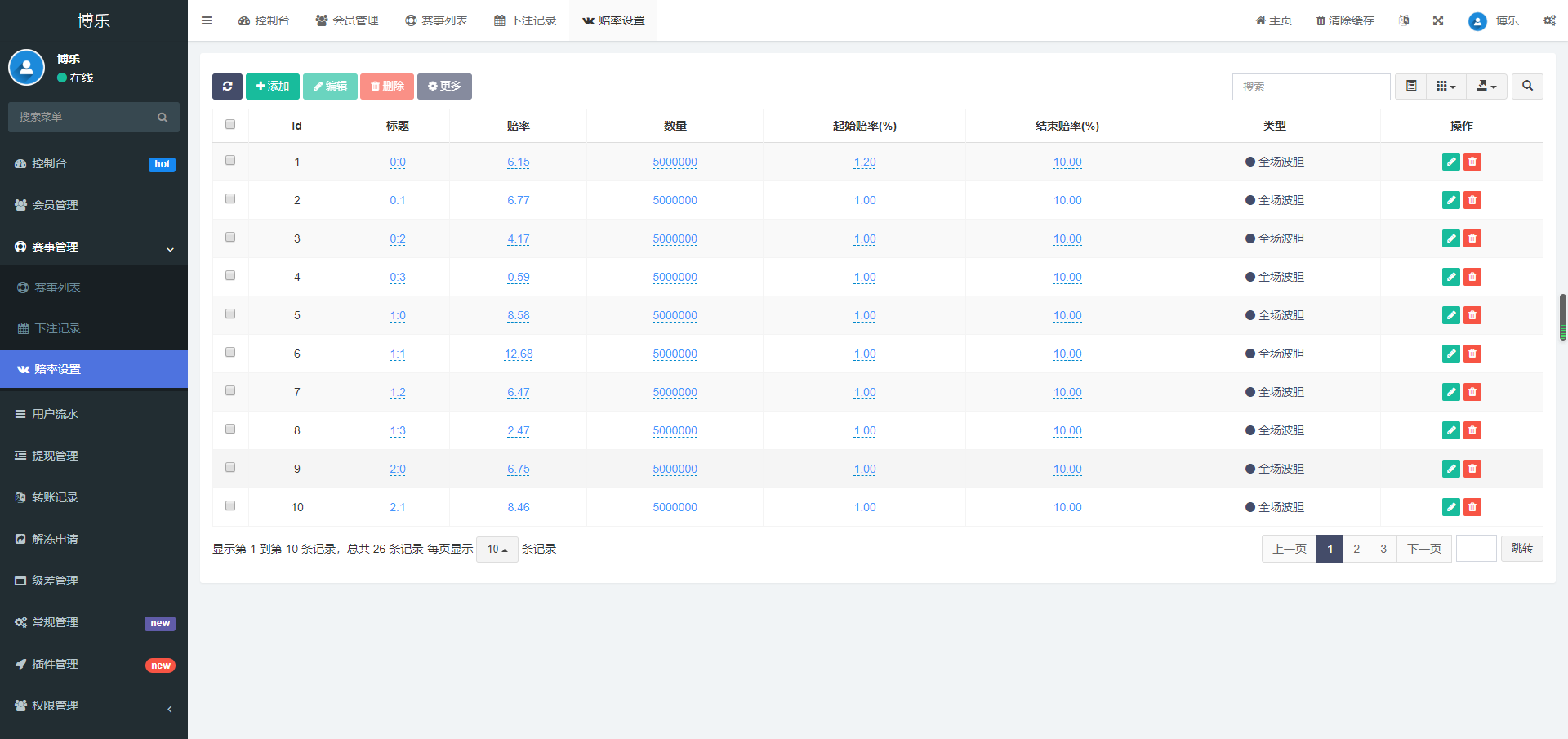Toggle sidebar with the hamburger icon
Image resolution: width=1568 pixels, height=739 pixels.
(x=207, y=20)
